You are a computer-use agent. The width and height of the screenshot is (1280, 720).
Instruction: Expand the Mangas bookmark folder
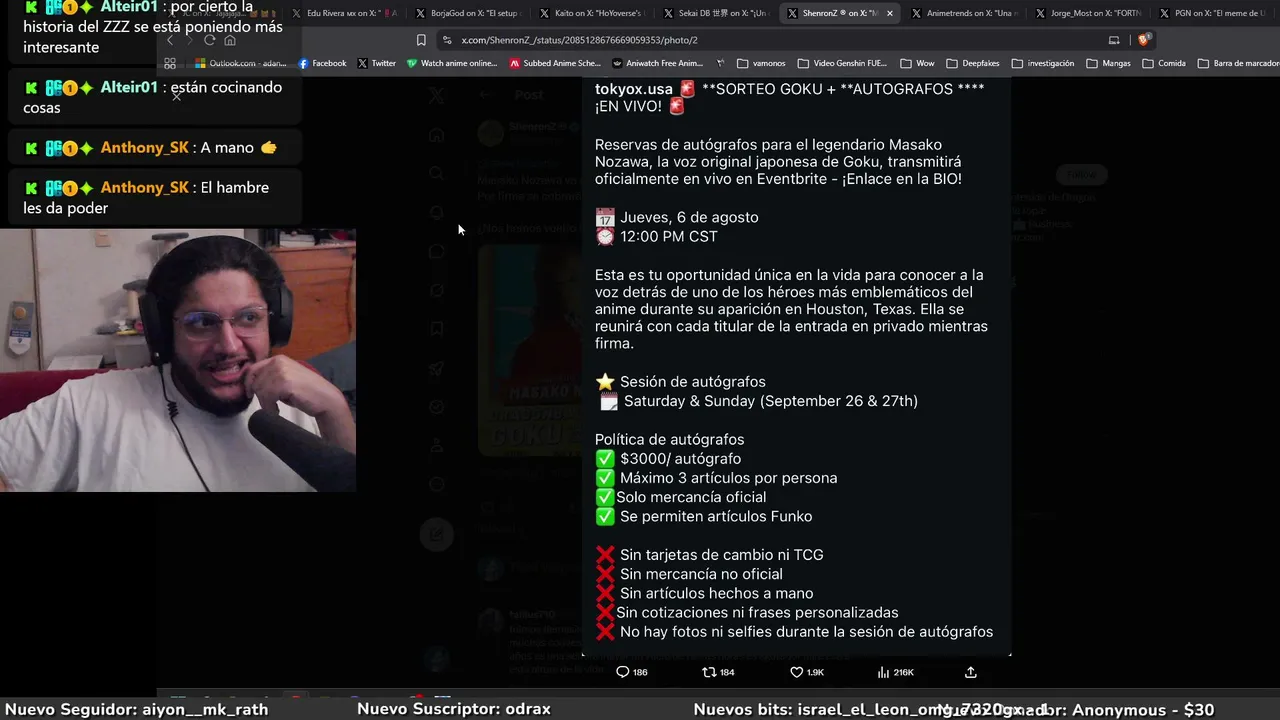point(1108,63)
